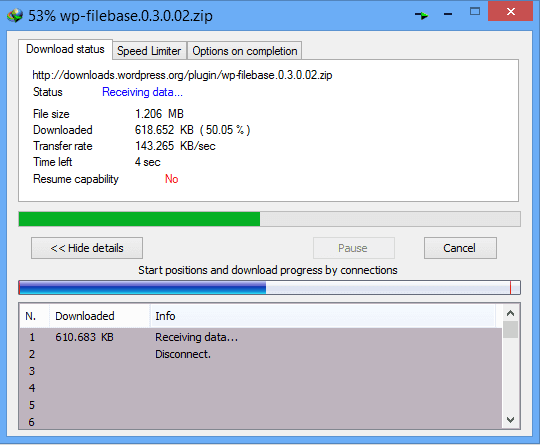Click the window title 53% wp-filebase.0.3.0.02.zip

(120, 16)
